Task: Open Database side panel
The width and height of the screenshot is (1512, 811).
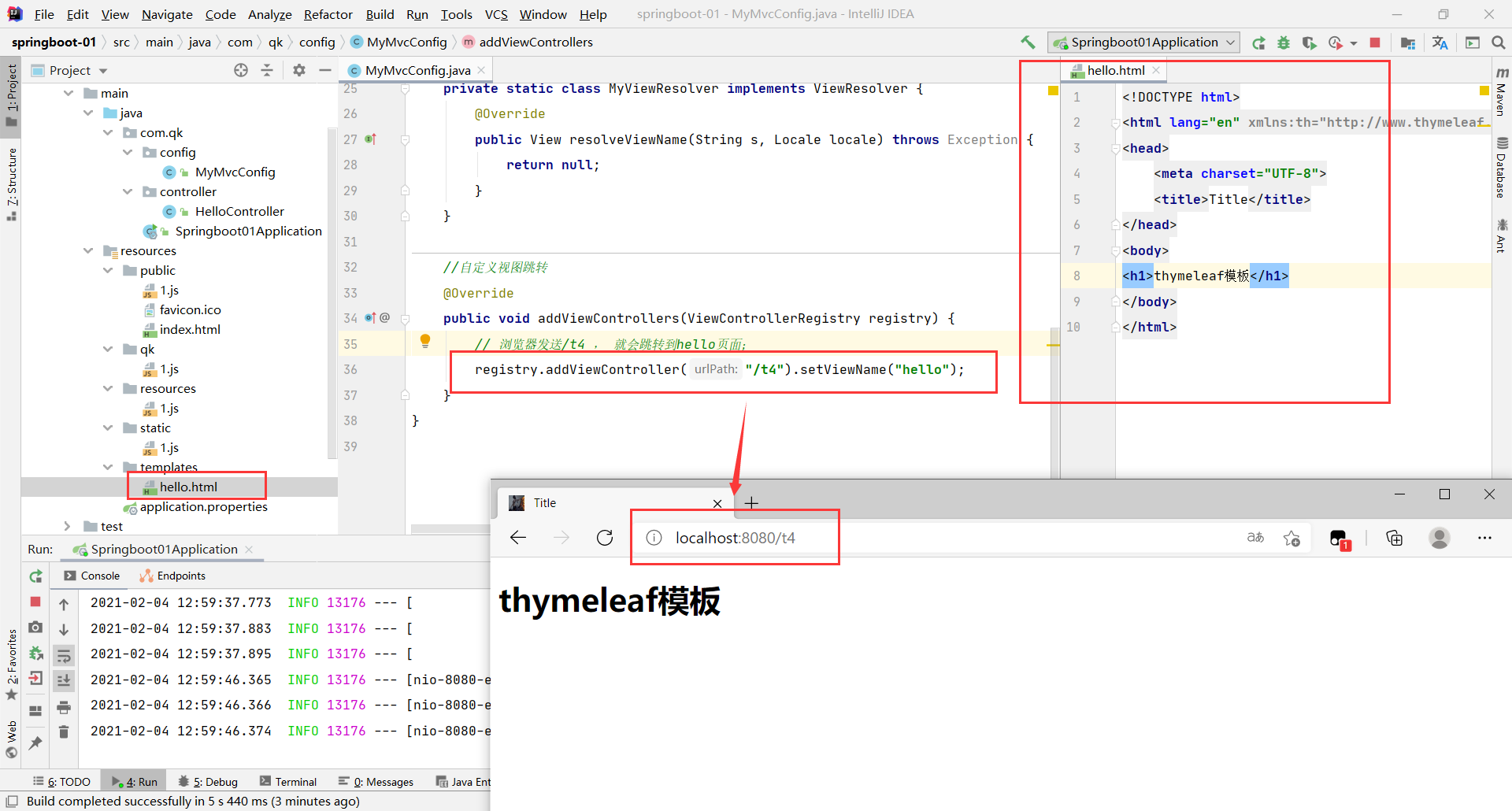Action: 1501,168
